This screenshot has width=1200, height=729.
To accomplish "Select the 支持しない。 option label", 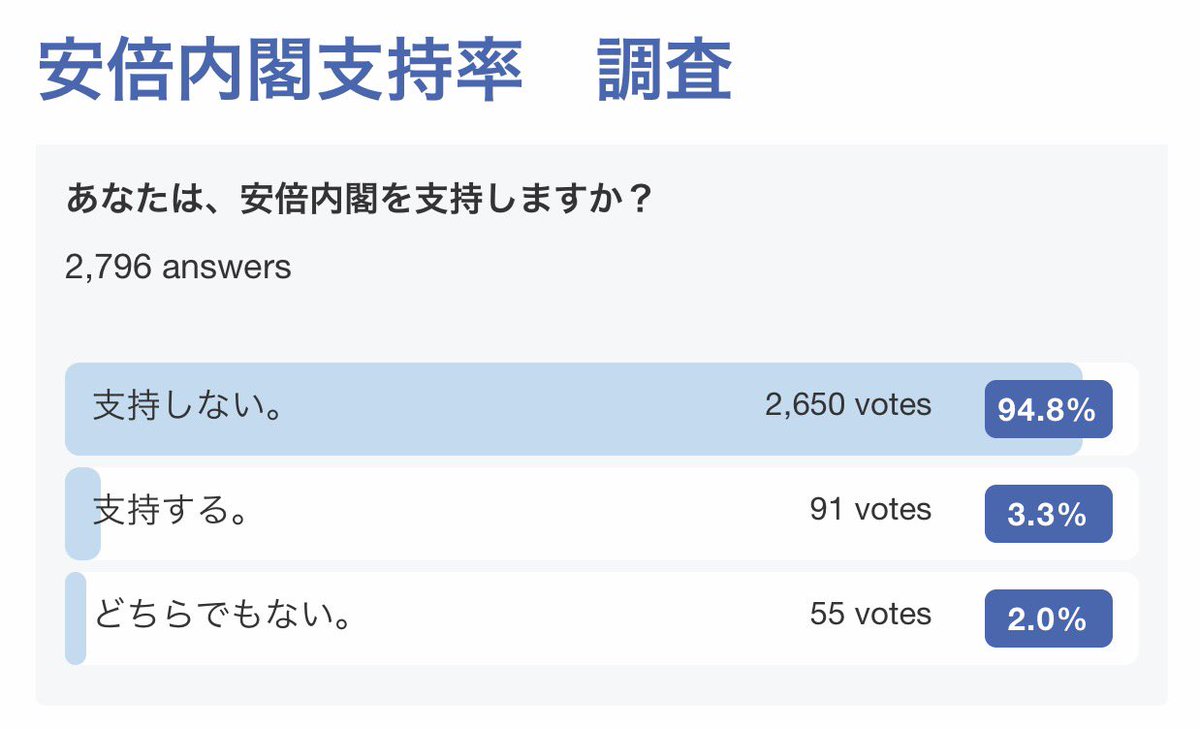I will tap(185, 407).
